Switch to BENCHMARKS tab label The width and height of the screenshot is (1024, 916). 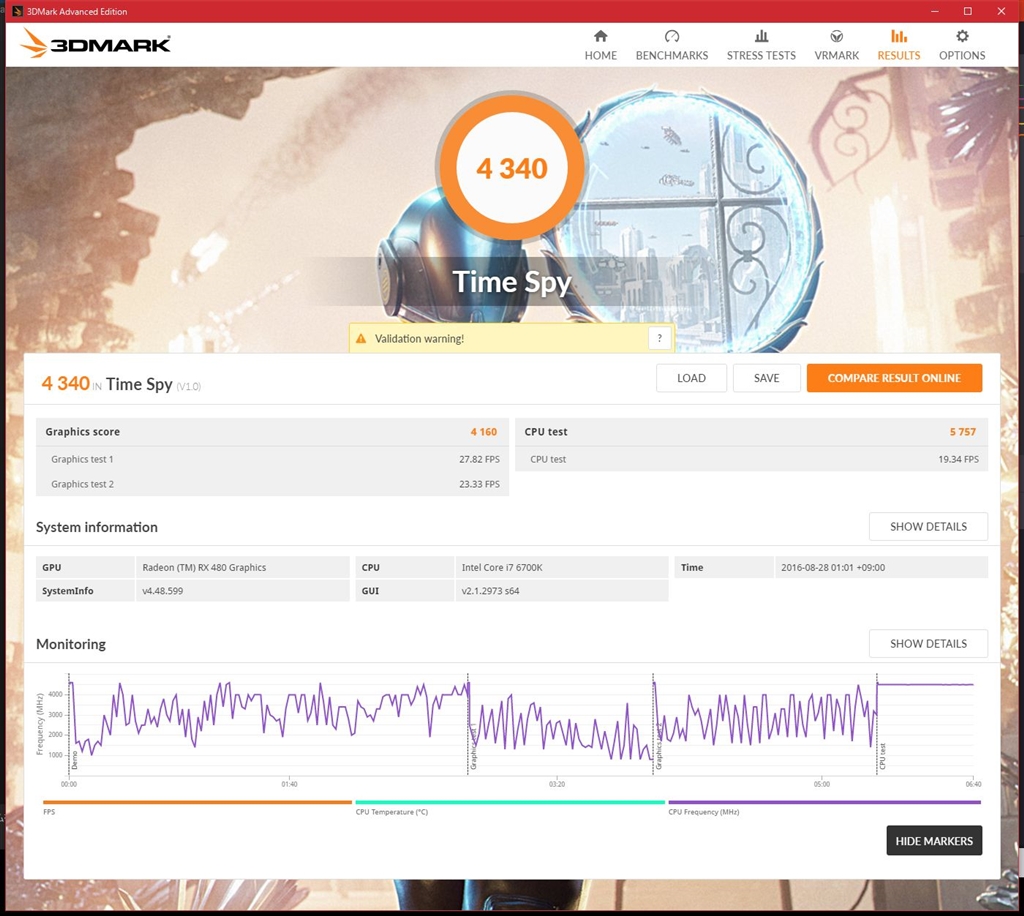pos(671,55)
